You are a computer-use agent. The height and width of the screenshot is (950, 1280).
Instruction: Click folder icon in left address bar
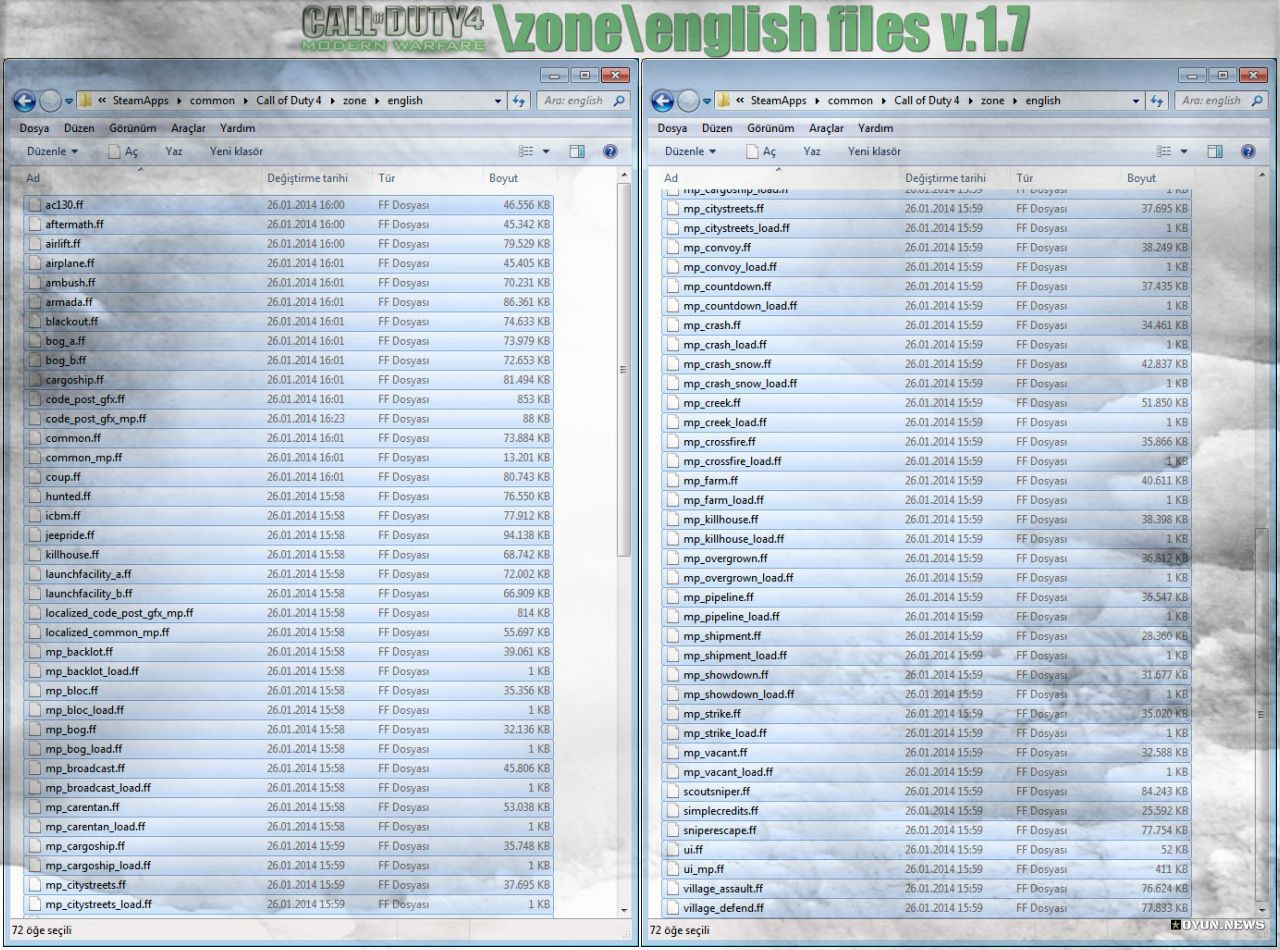tap(86, 101)
